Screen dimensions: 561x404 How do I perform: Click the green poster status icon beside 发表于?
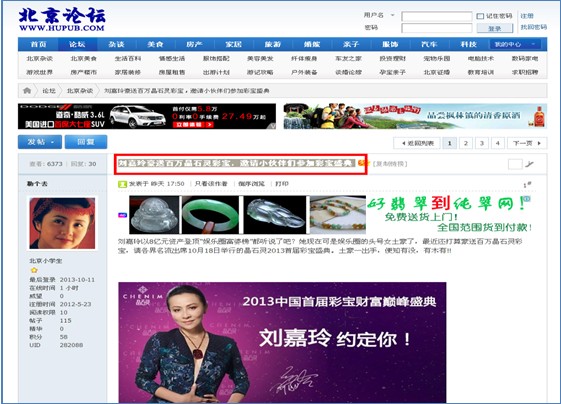(x=122, y=184)
